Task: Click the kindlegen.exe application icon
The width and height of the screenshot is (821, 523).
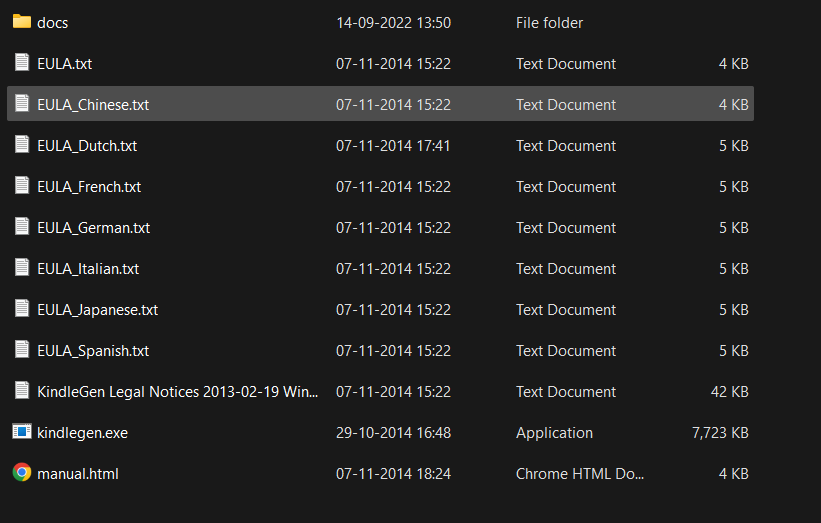Action: 21,431
